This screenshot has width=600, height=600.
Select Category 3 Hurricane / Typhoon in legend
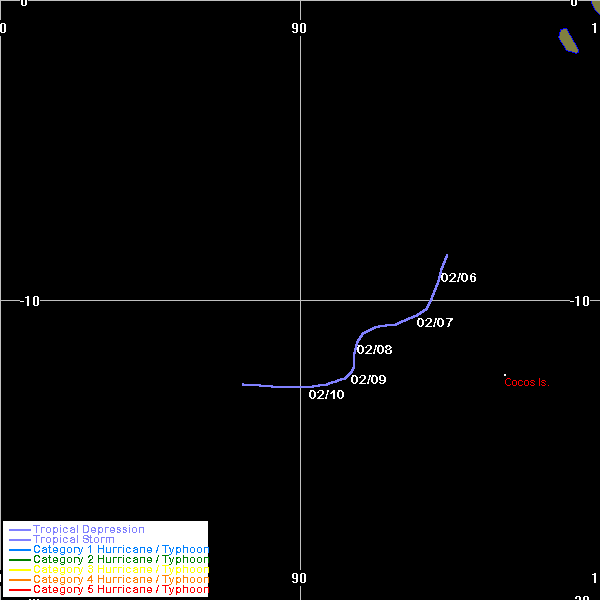(120, 570)
